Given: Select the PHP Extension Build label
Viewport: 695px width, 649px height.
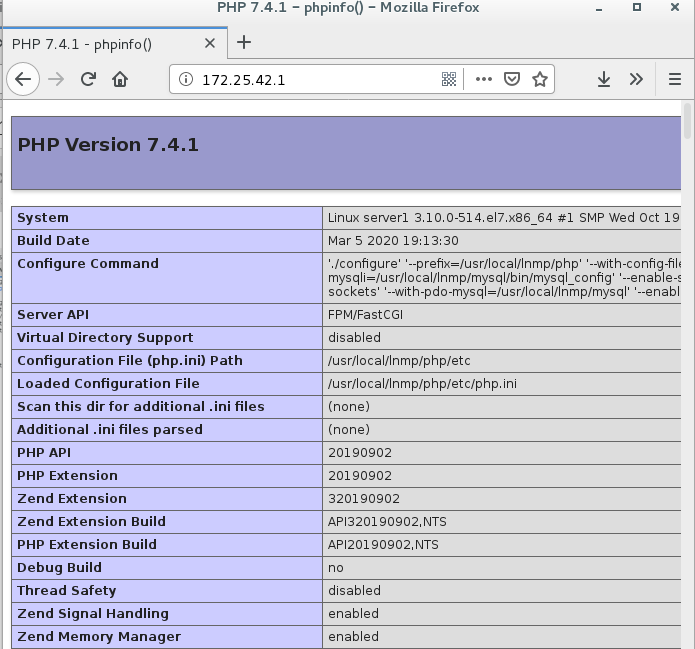Looking at the screenshot, I should [87, 545].
